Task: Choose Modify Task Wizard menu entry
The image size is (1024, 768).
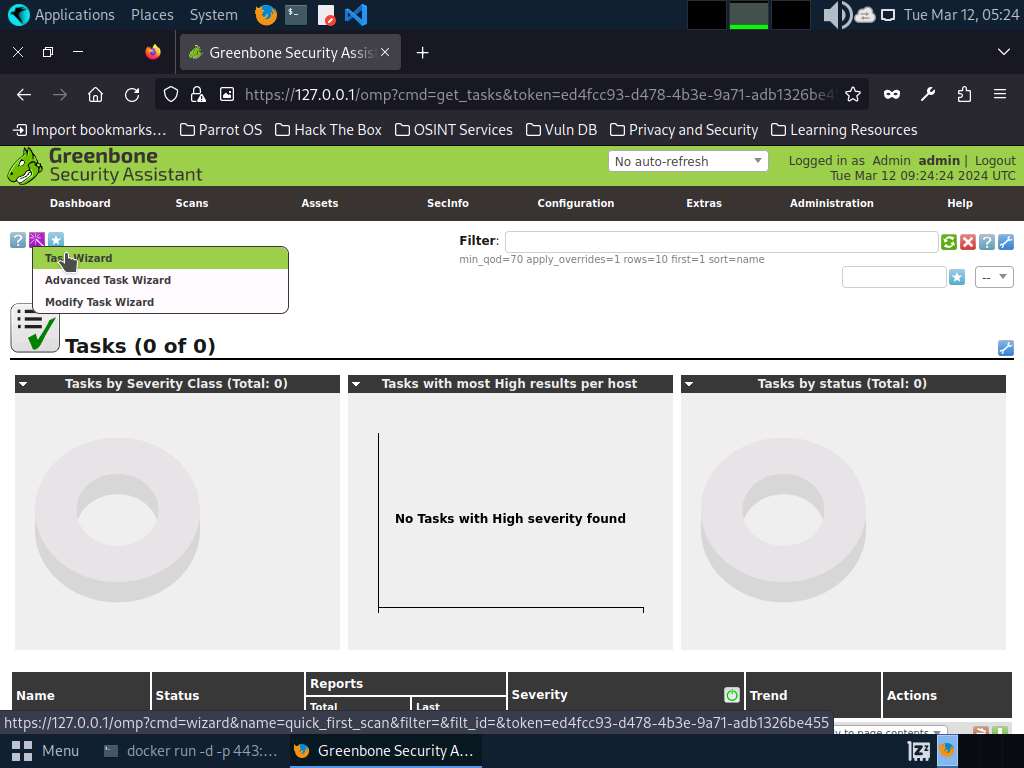Action: (99, 302)
